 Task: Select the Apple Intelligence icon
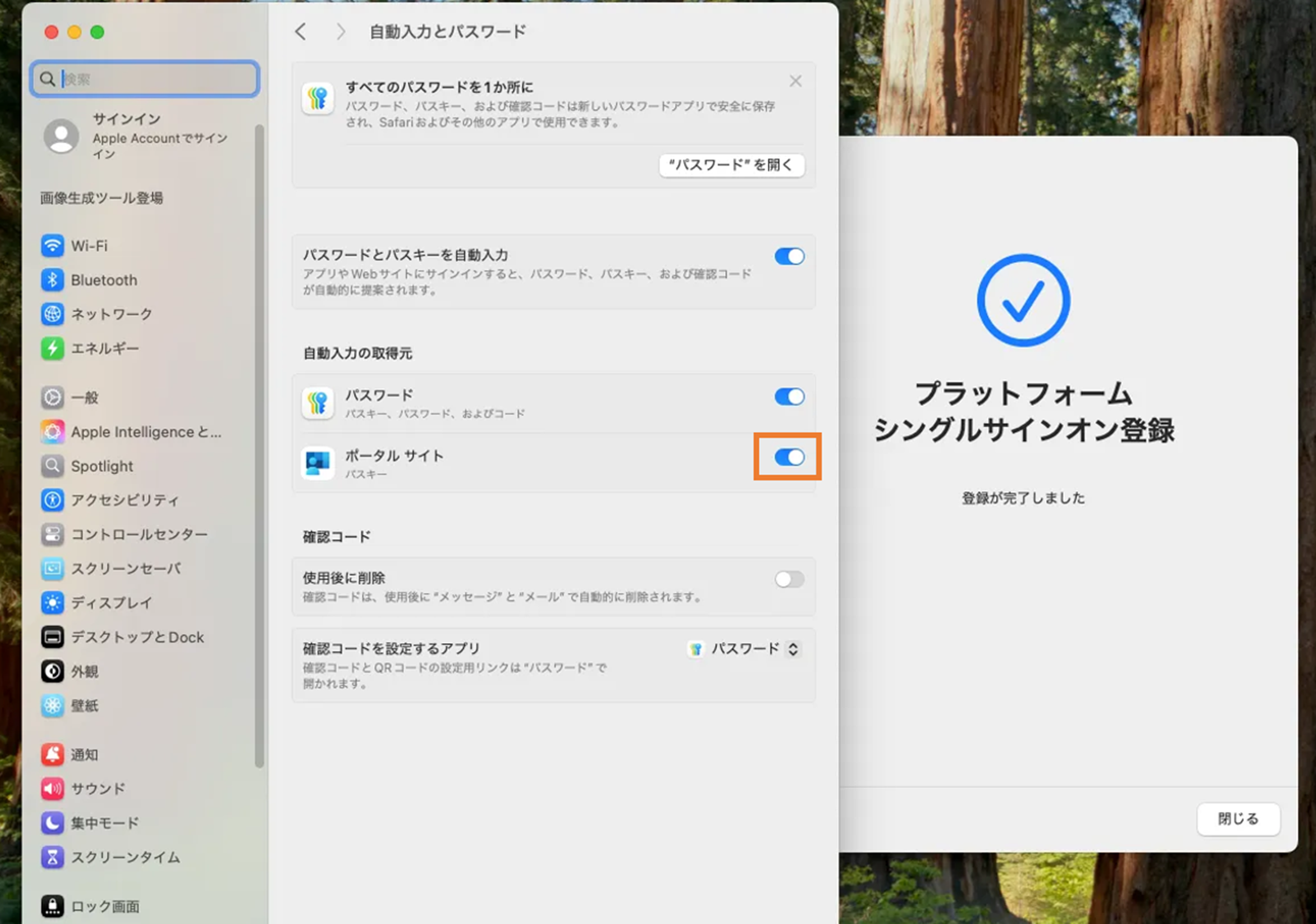53,432
